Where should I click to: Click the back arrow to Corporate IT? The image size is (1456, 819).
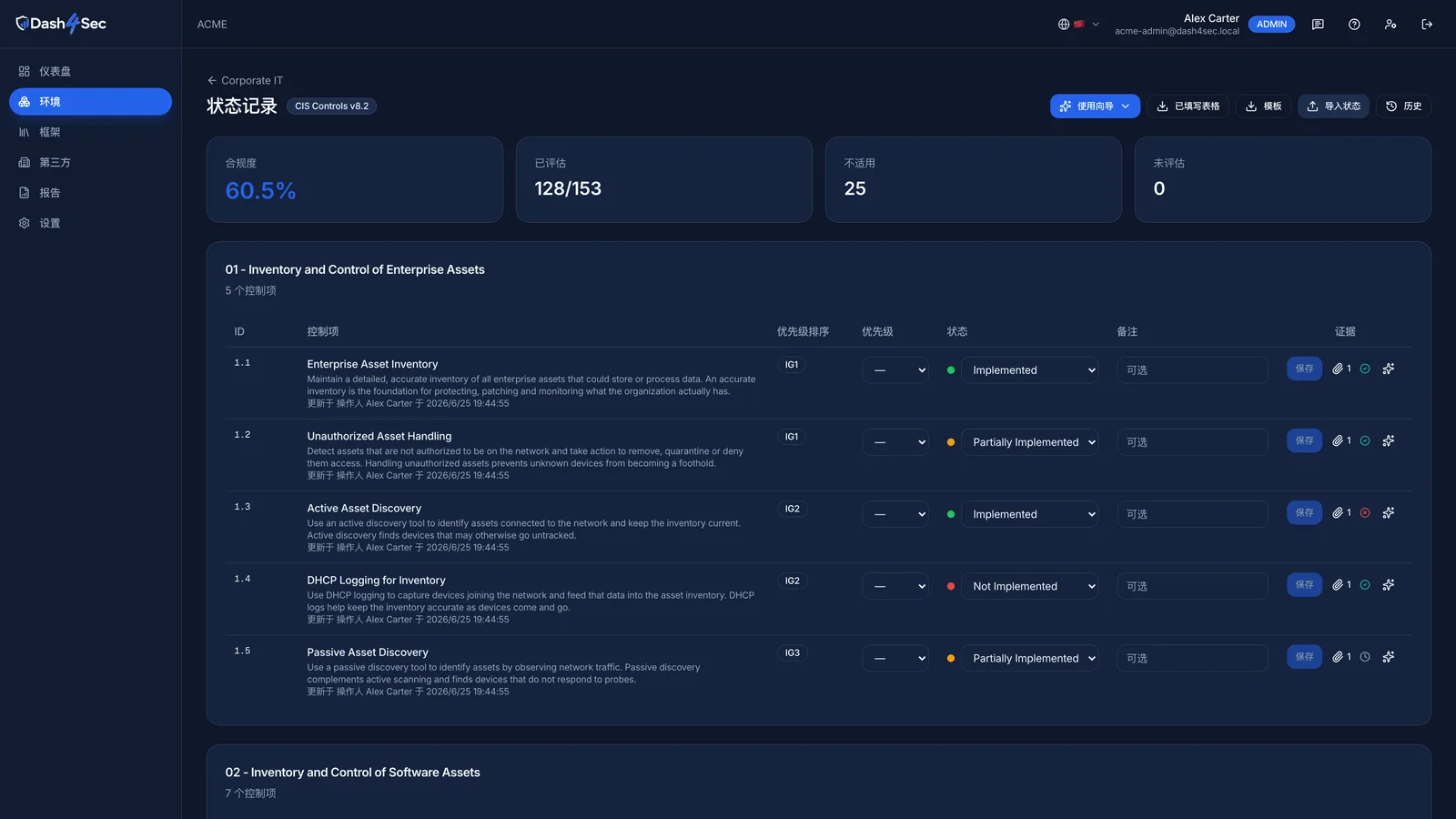(x=212, y=80)
